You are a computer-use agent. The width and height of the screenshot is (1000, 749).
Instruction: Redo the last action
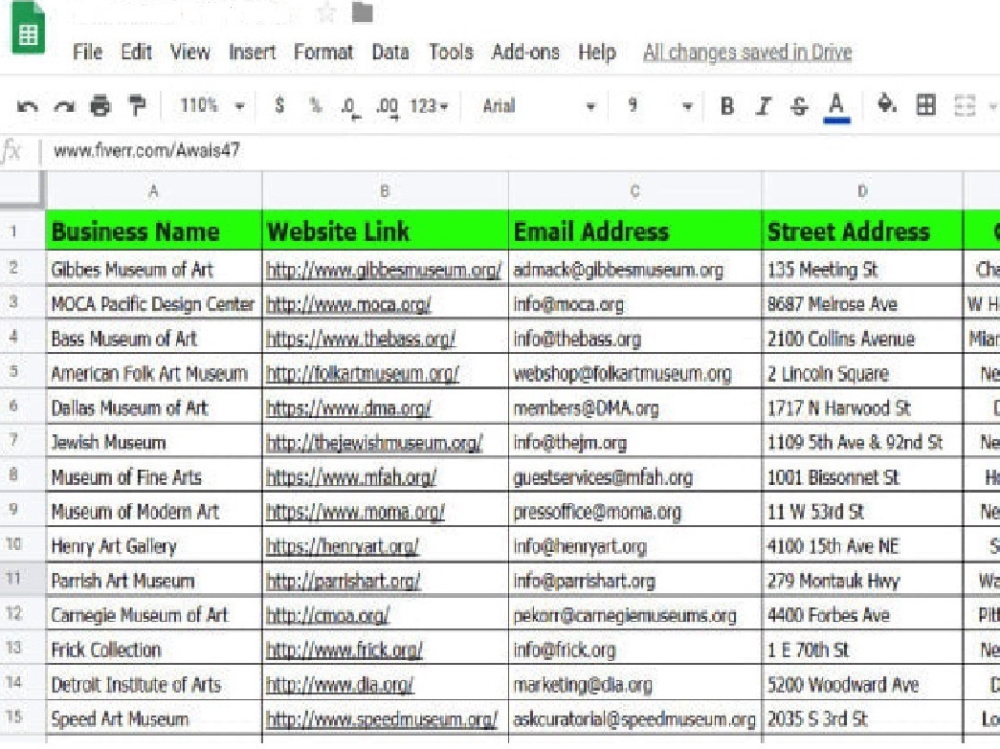64,106
